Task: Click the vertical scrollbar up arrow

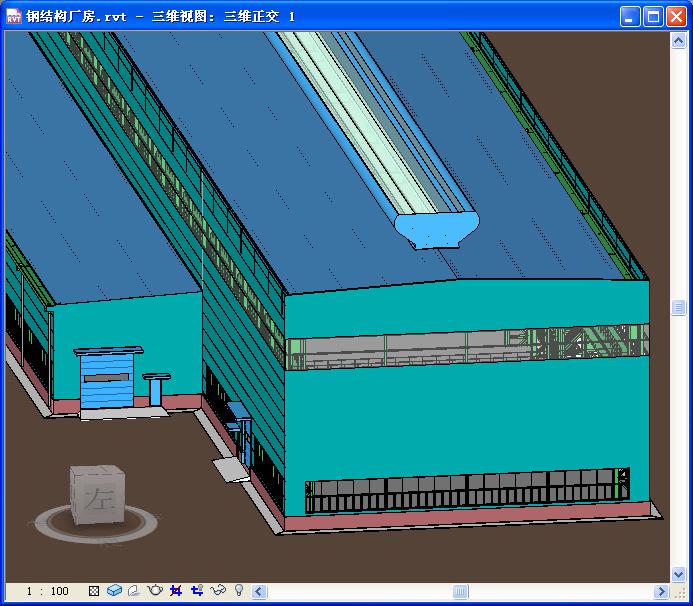Action: 678,41
